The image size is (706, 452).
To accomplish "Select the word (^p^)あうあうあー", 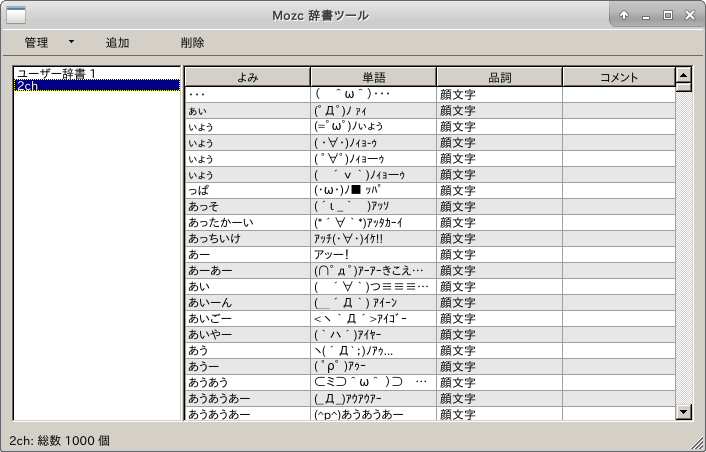I will [373, 414].
